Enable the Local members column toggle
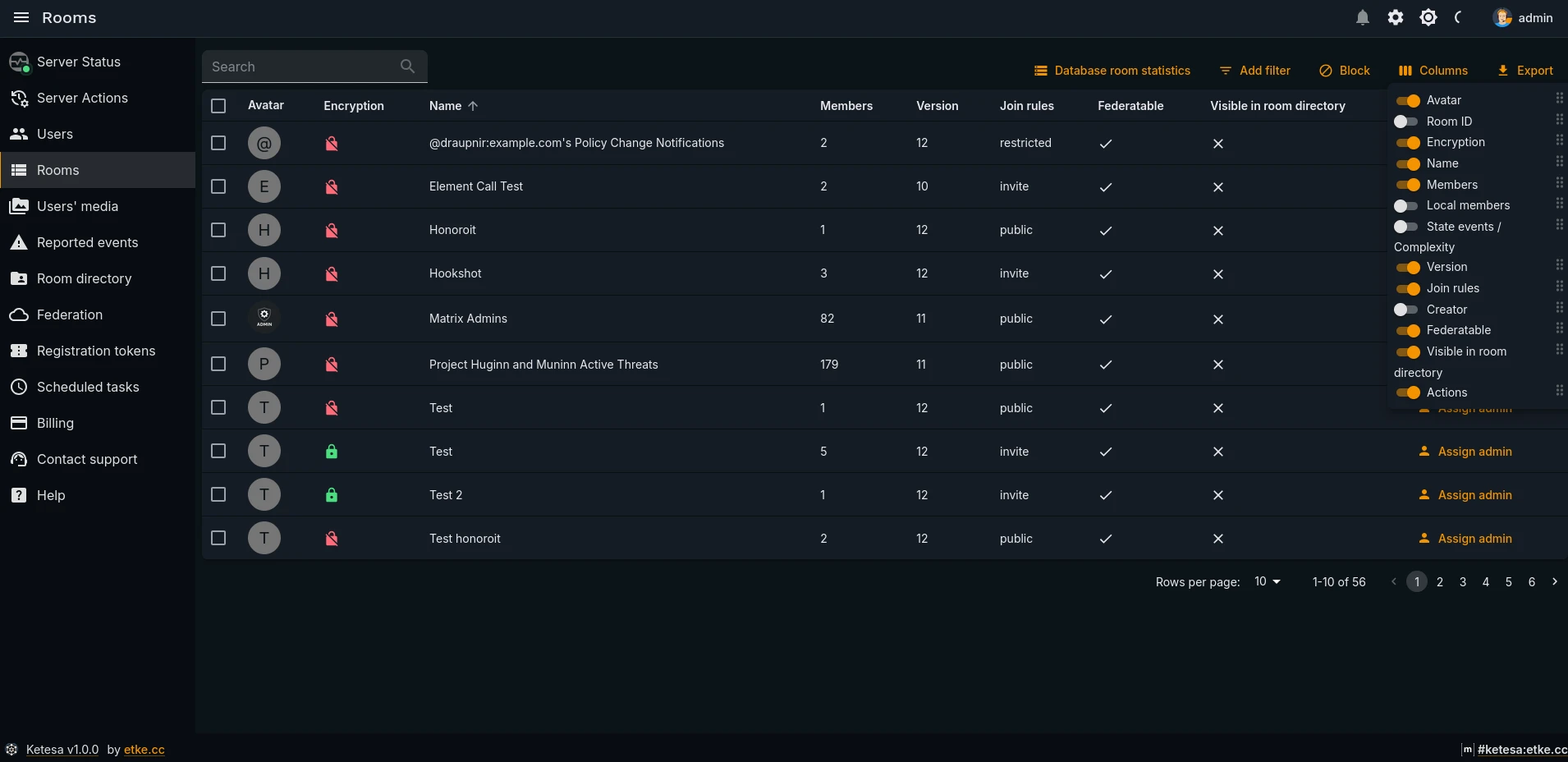 pyautogui.click(x=1406, y=205)
